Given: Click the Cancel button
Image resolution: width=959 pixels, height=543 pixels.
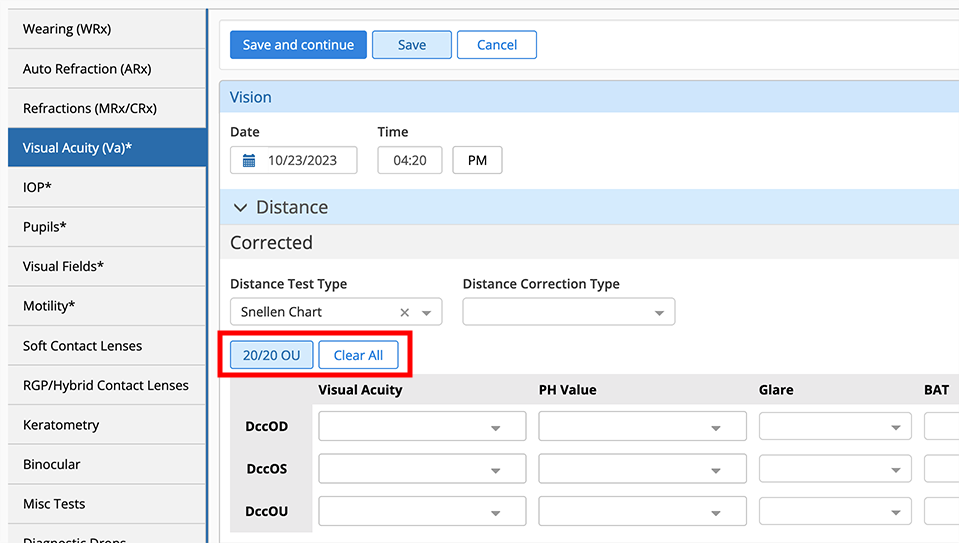Looking at the screenshot, I should 496,45.
